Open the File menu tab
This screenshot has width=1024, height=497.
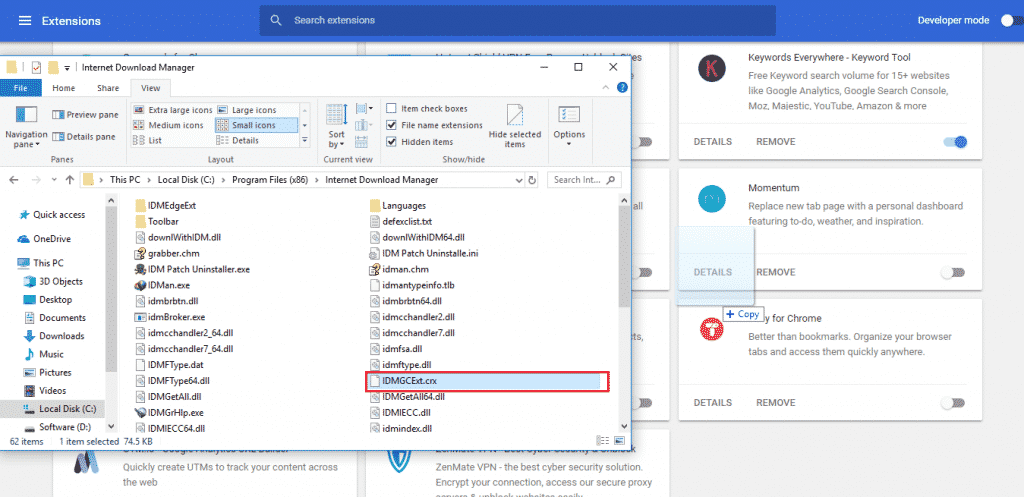tap(20, 88)
